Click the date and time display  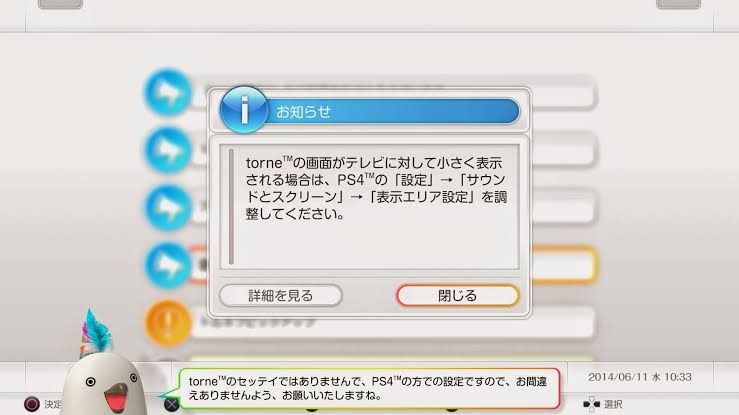[x=640, y=377]
